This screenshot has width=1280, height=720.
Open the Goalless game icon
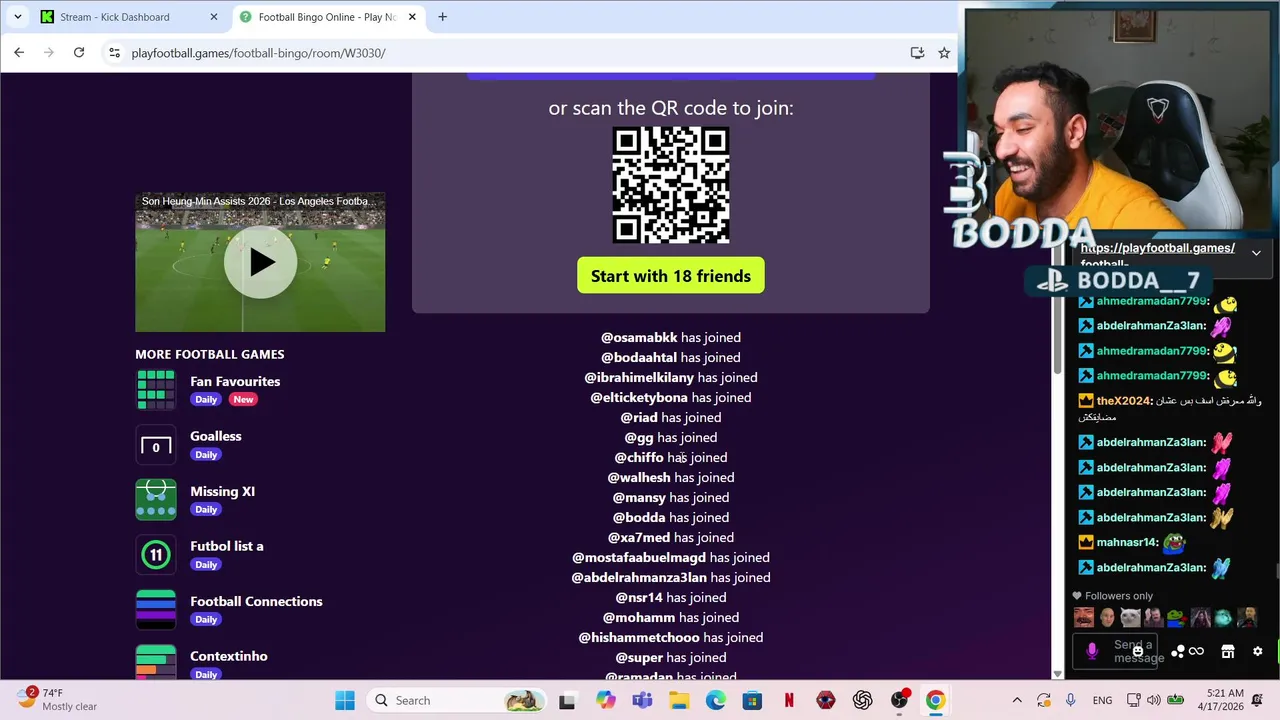[x=156, y=445]
